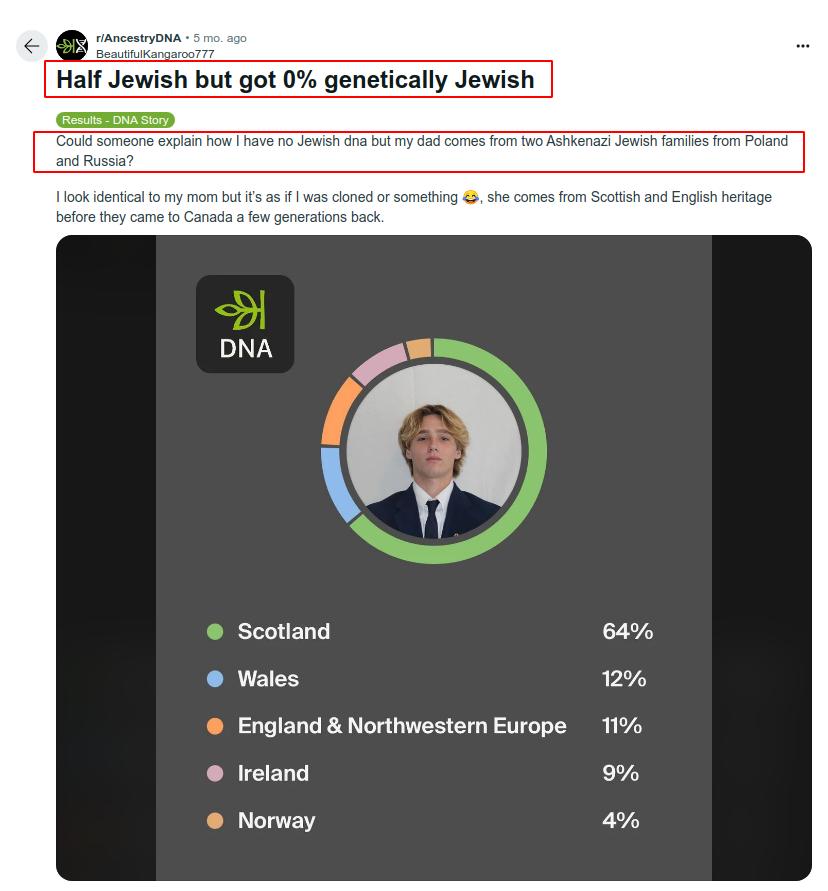Click the England & Northwestern Europe label
828x891 pixels.
(x=402, y=726)
